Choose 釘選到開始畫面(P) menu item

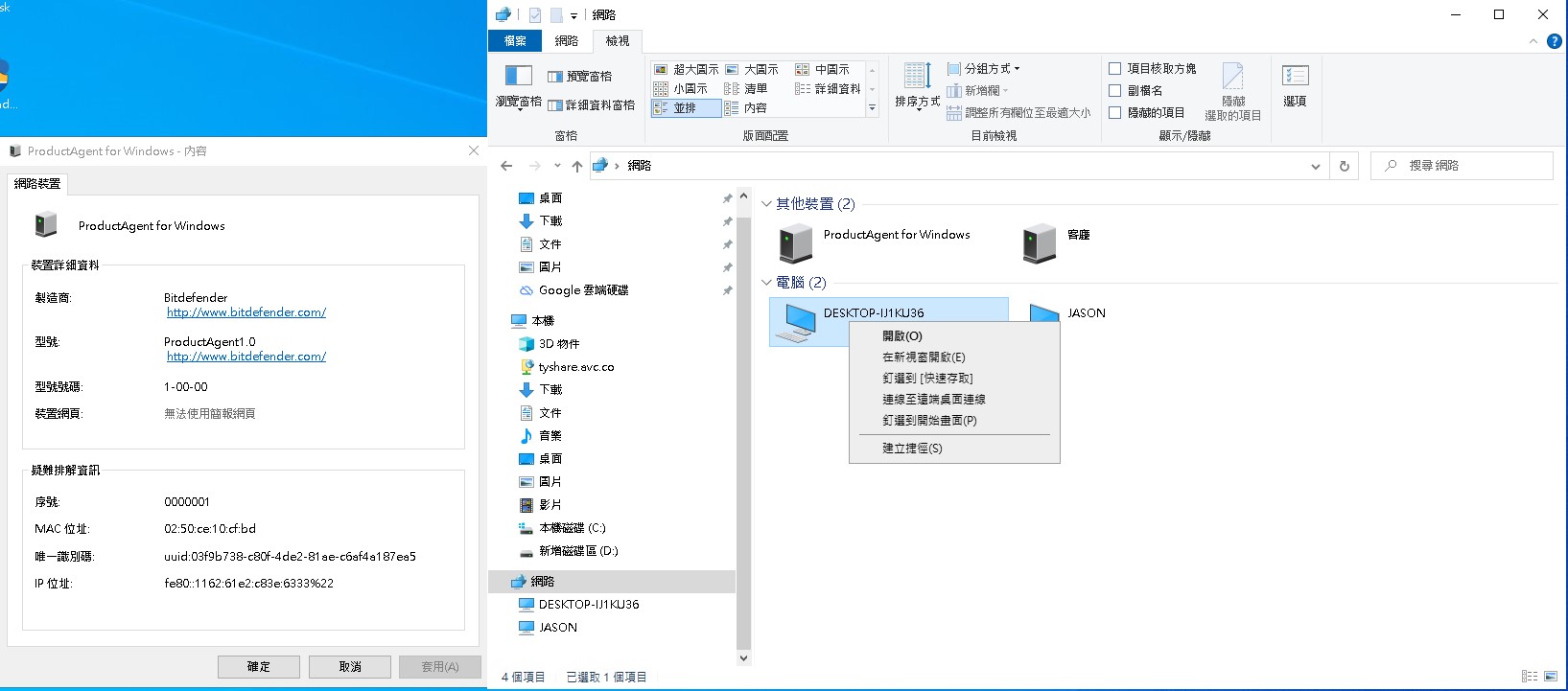954,421
